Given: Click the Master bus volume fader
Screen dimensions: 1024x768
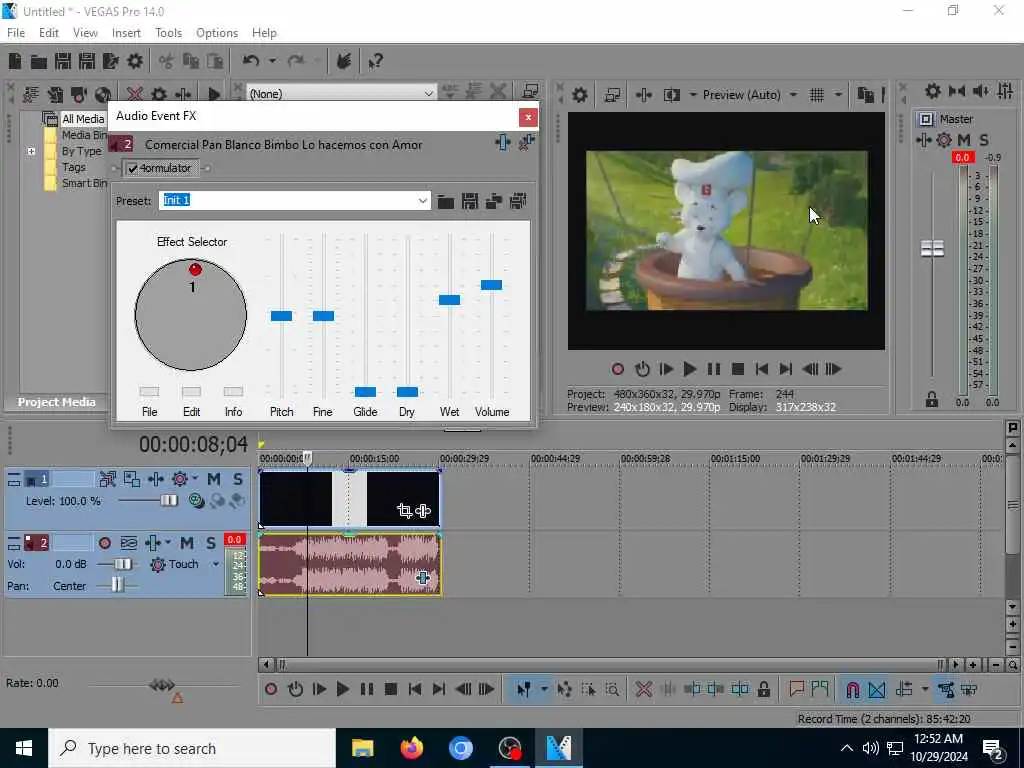Looking at the screenshot, I should pos(932,248).
